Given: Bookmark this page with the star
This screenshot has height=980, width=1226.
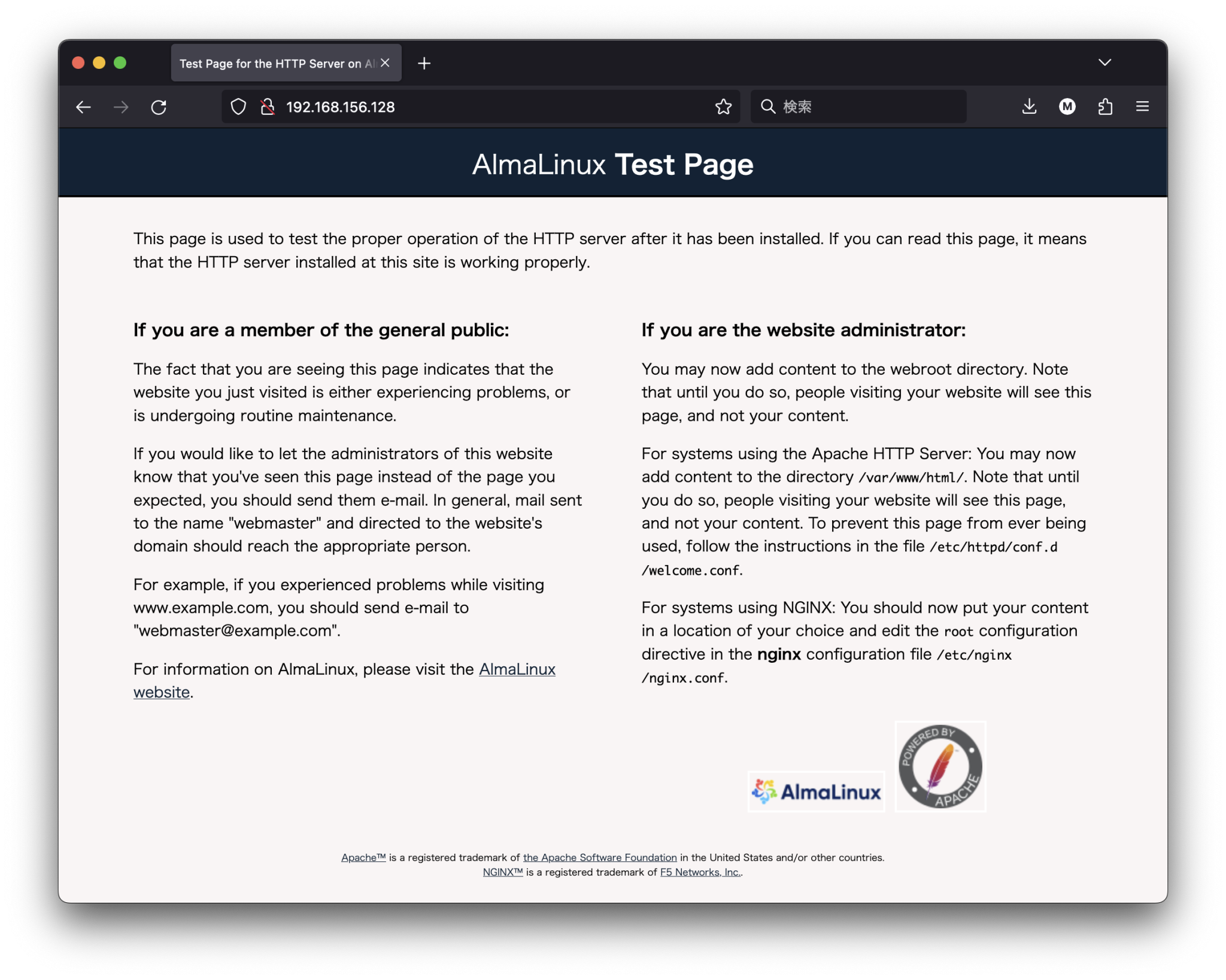Looking at the screenshot, I should 724,107.
